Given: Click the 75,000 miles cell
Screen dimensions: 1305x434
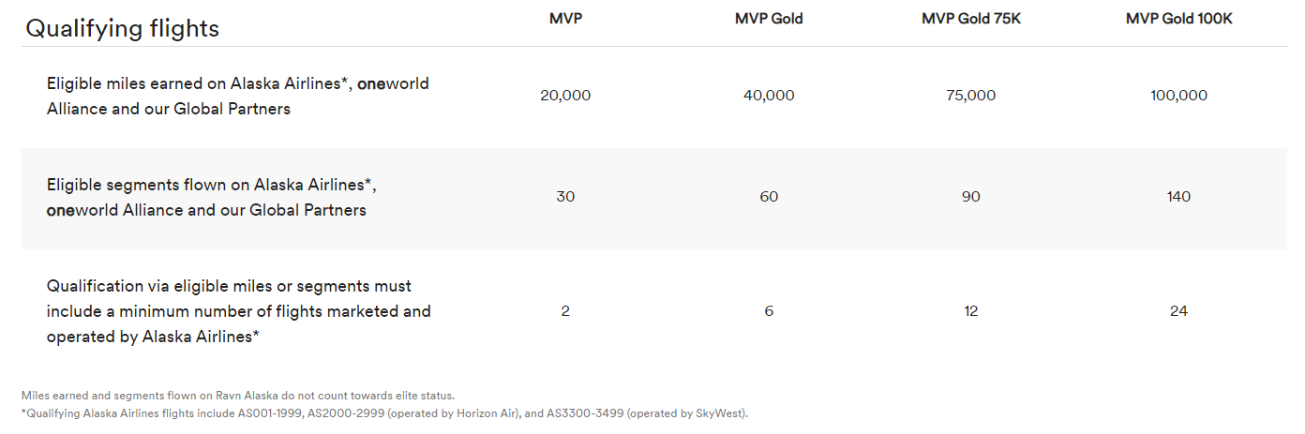Looking at the screenshot, I should (970, 96).
